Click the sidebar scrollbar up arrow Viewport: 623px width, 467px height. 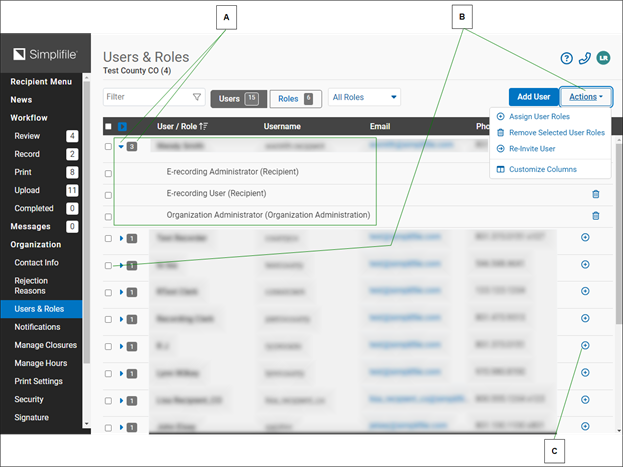tap(87, 77)
